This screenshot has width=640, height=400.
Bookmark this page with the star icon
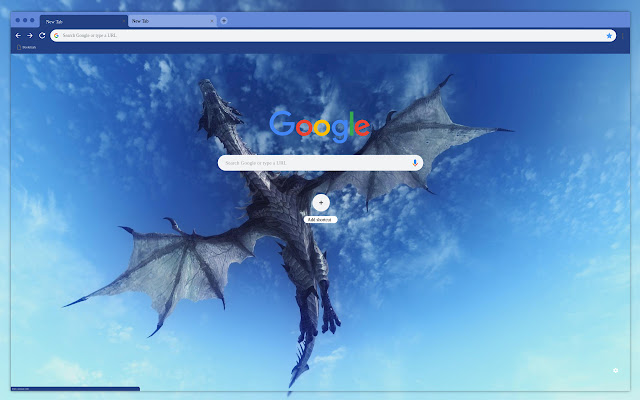click(609, 36)
